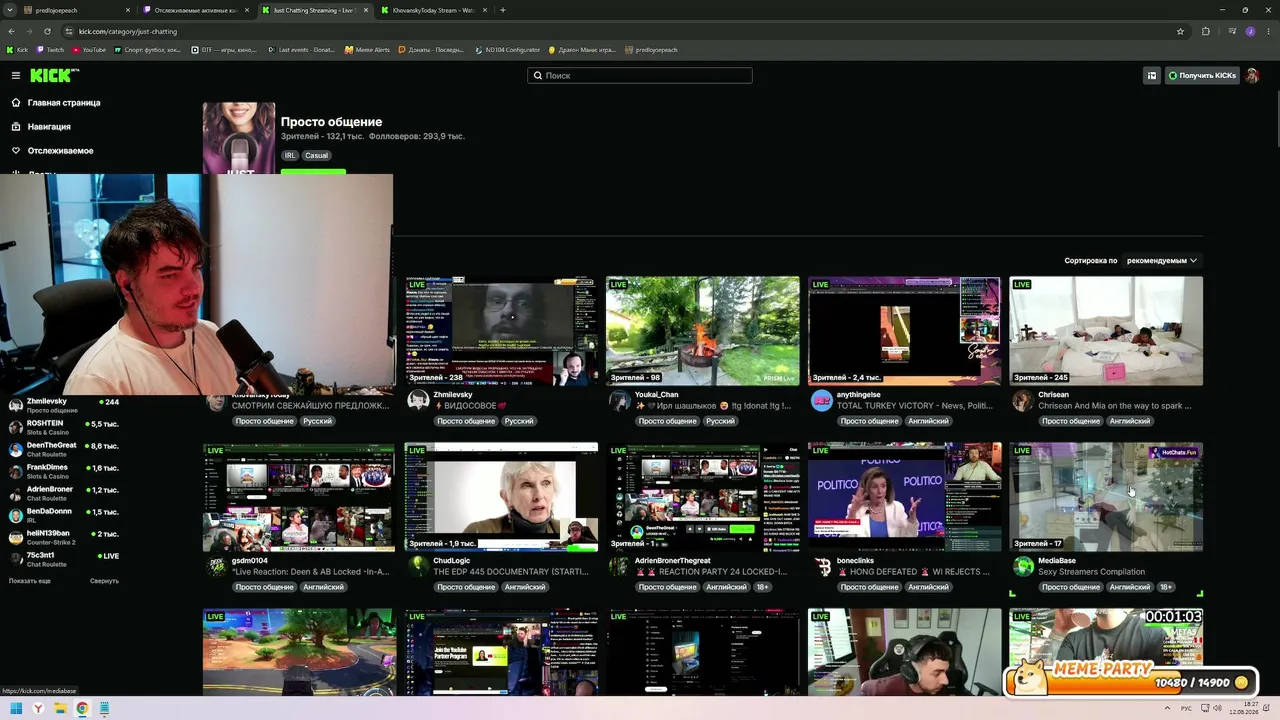The height and width of the screenshot is (720, 1280).
Task: Click the heart icon beside Отслеживаемое
Action: (16, 150)
